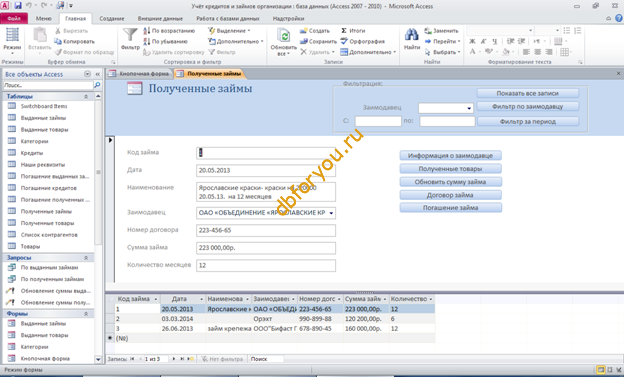Open the Внешние данные ribbon tab
The image size is (624, 377).
(160, 19)
